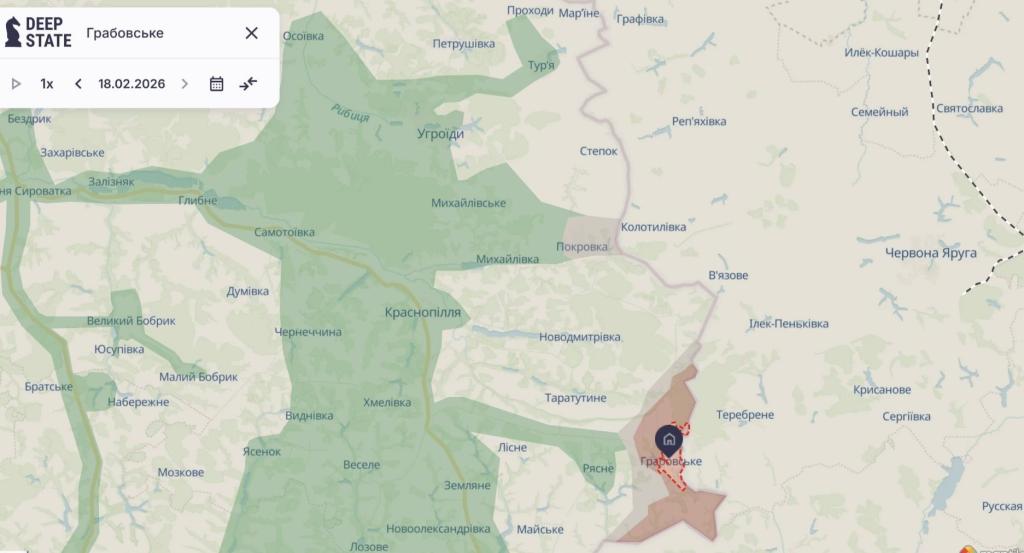Go to next date arrow

click(185, 84)
